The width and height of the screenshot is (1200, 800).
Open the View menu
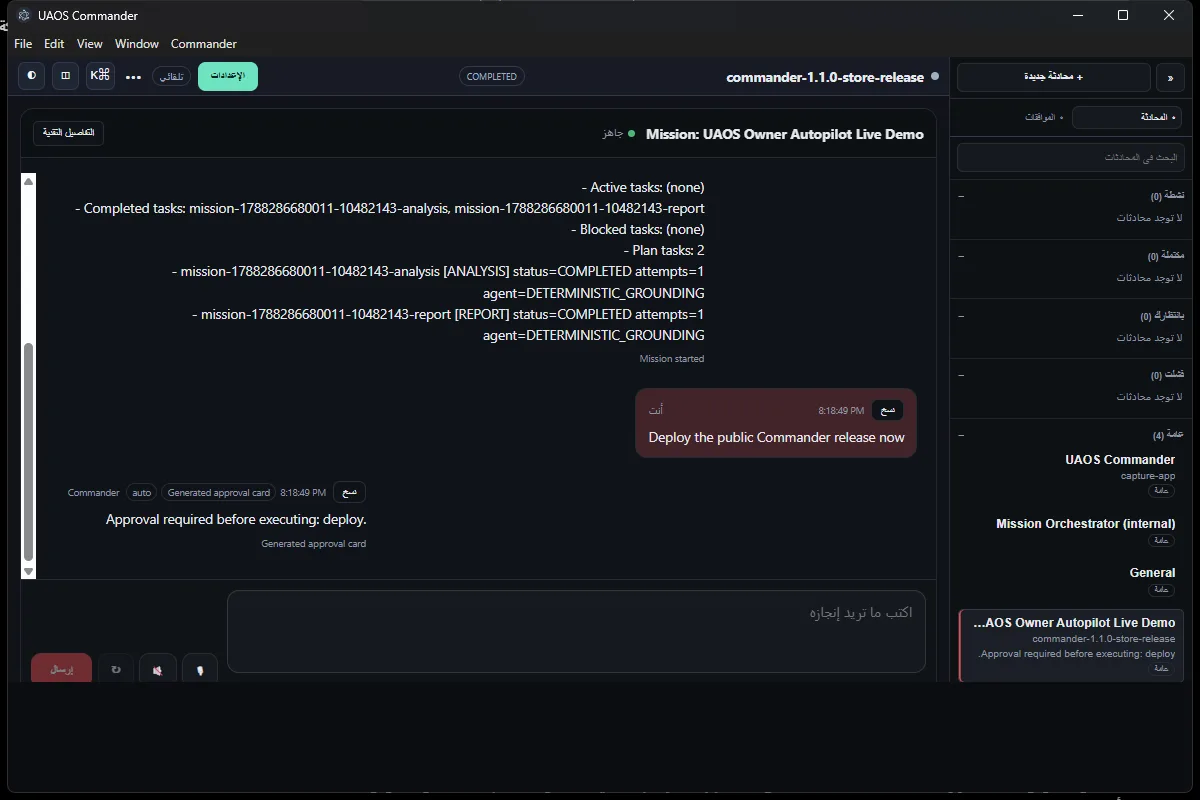pyautogui.click(x=90, y=44)
